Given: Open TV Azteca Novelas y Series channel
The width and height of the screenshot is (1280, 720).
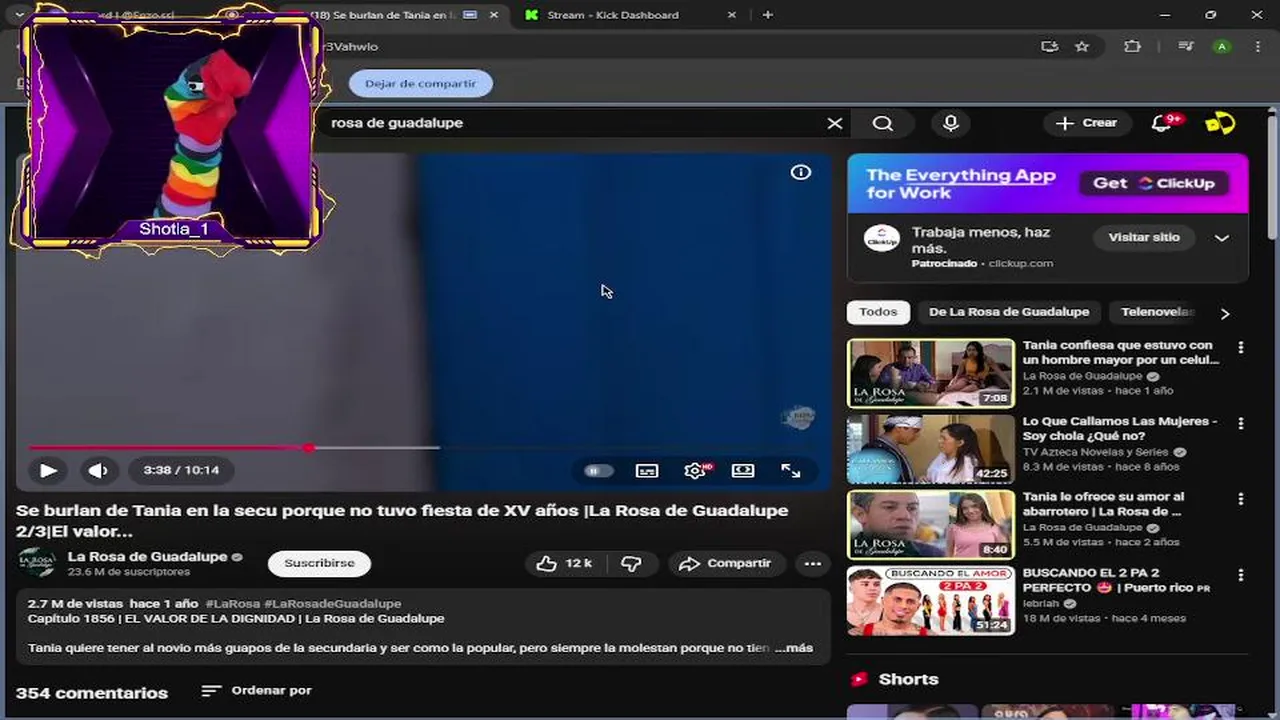Looking at the screenshot, I should tap(1096, 452).
